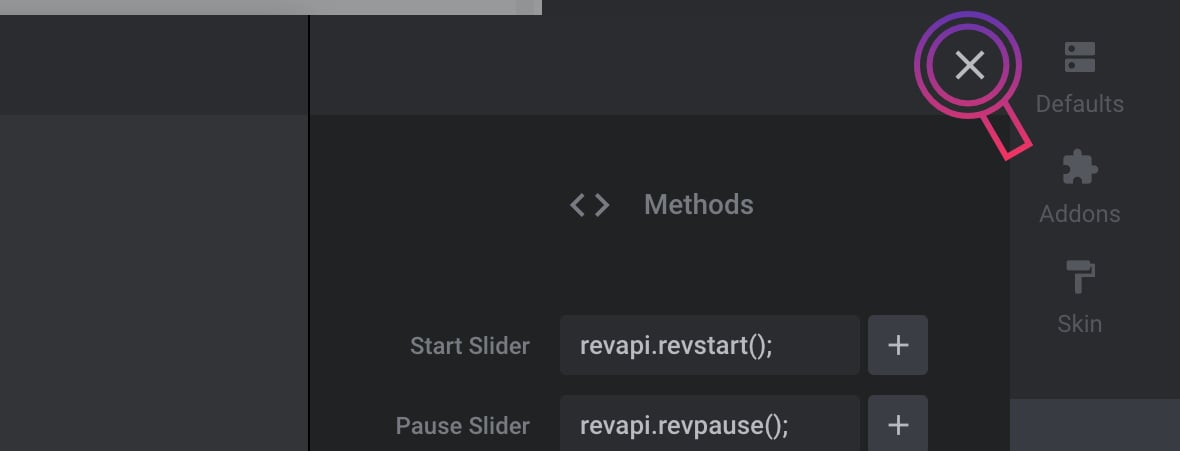Select the revapi.revpause(); code field
1180x451 pixels.
[710, 424]
